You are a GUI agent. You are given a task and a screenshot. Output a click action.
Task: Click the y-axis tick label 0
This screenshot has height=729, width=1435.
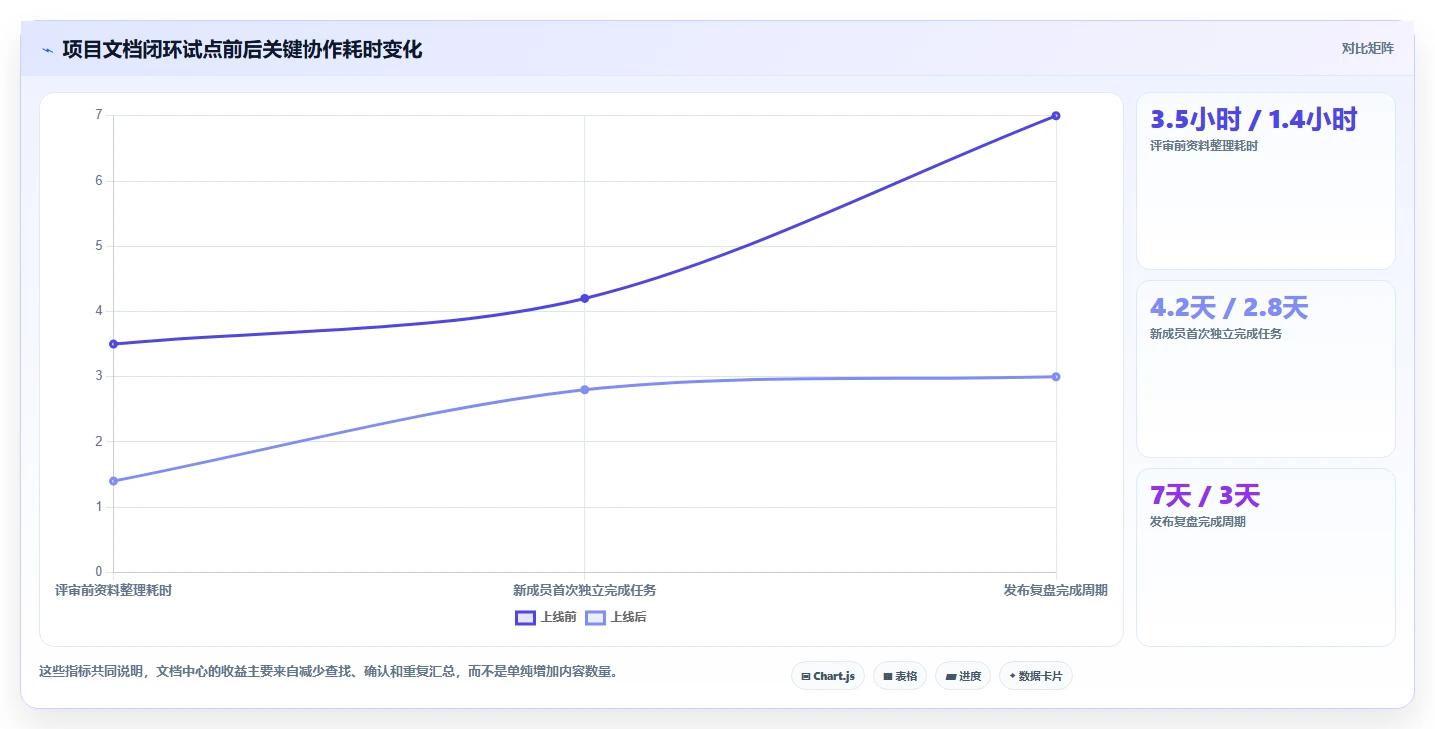coord(99,572)
